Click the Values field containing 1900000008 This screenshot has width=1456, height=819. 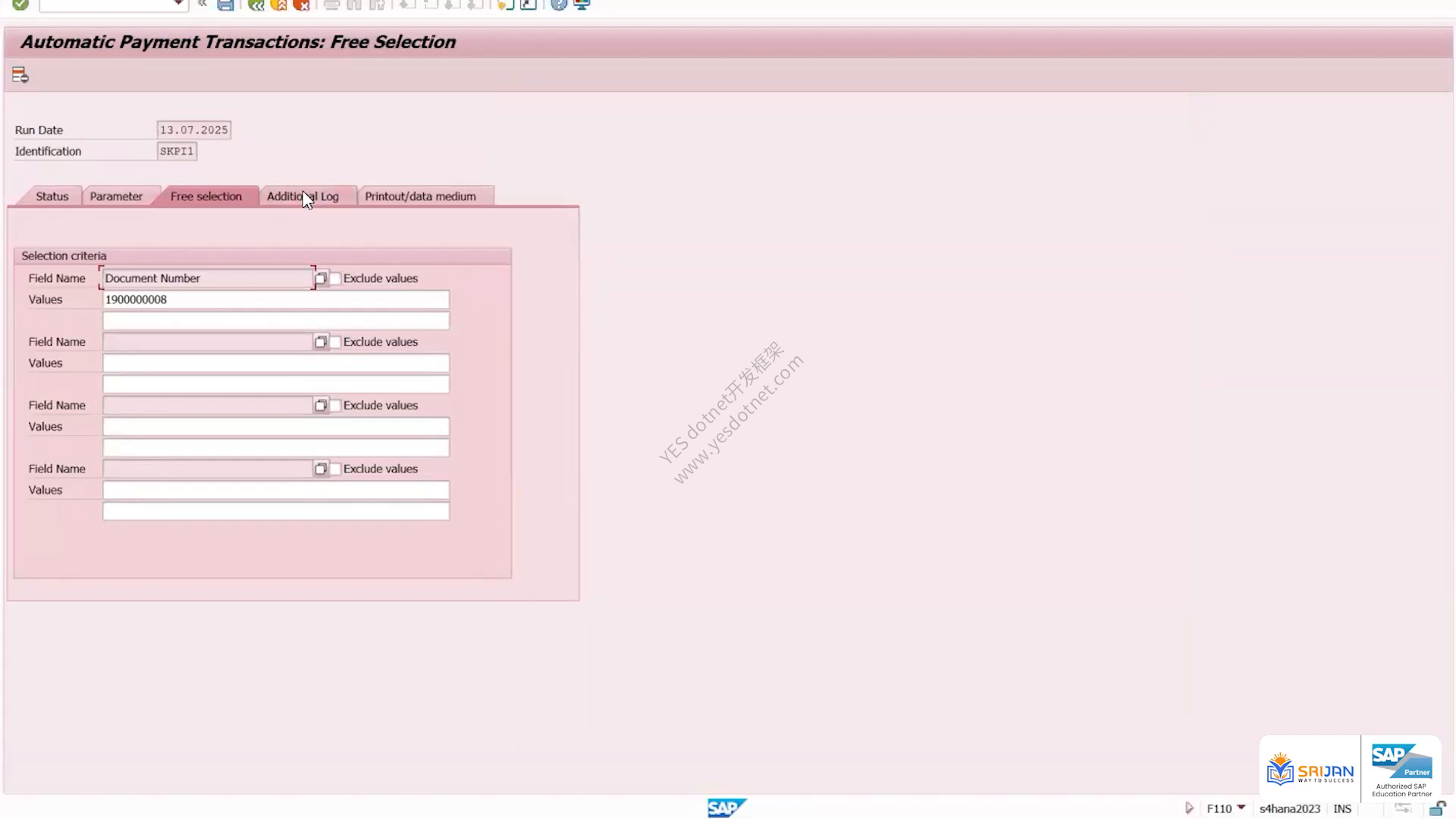pos(276,300)
